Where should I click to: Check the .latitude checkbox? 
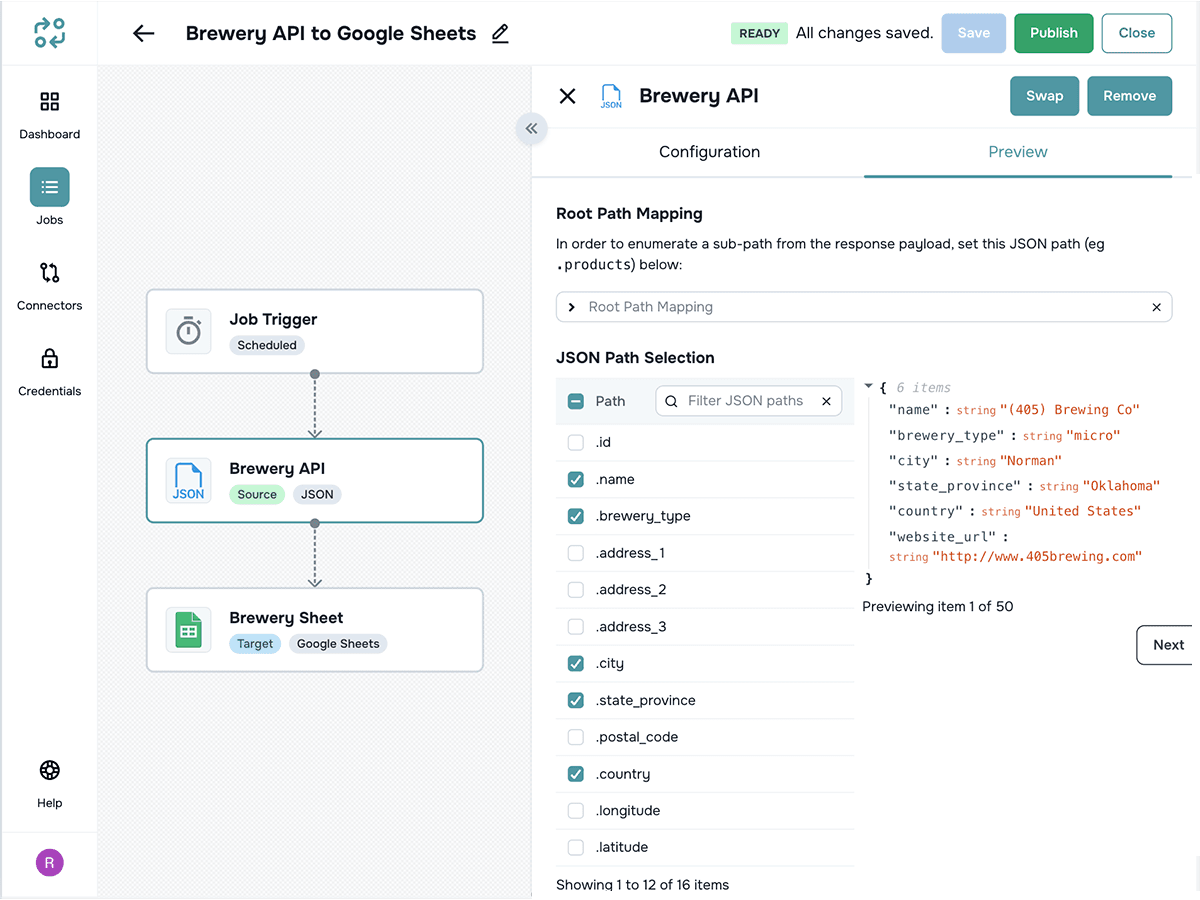575,847
